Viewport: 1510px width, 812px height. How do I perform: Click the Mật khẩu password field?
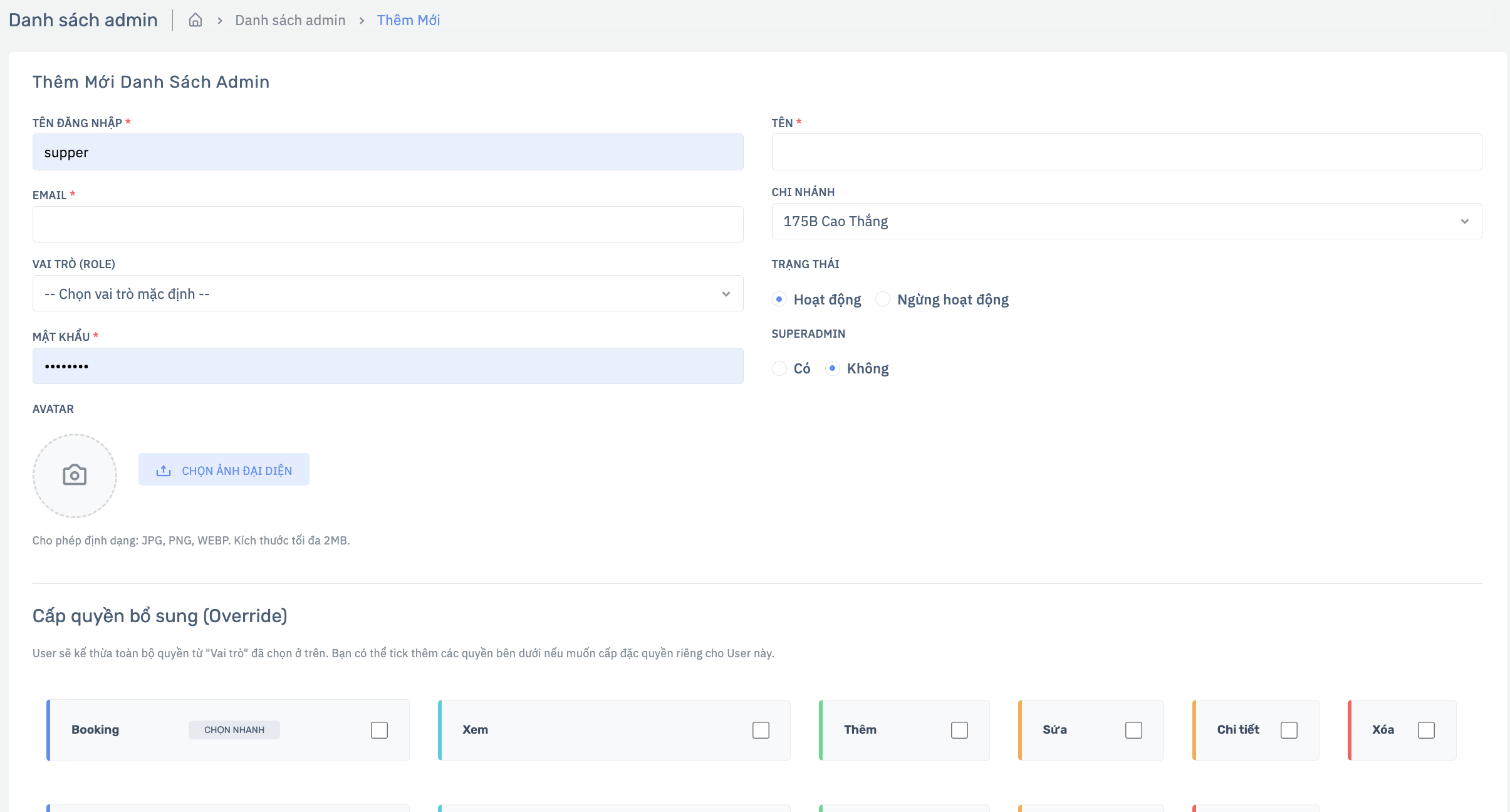pyautogui.click(x=388, y=366)
